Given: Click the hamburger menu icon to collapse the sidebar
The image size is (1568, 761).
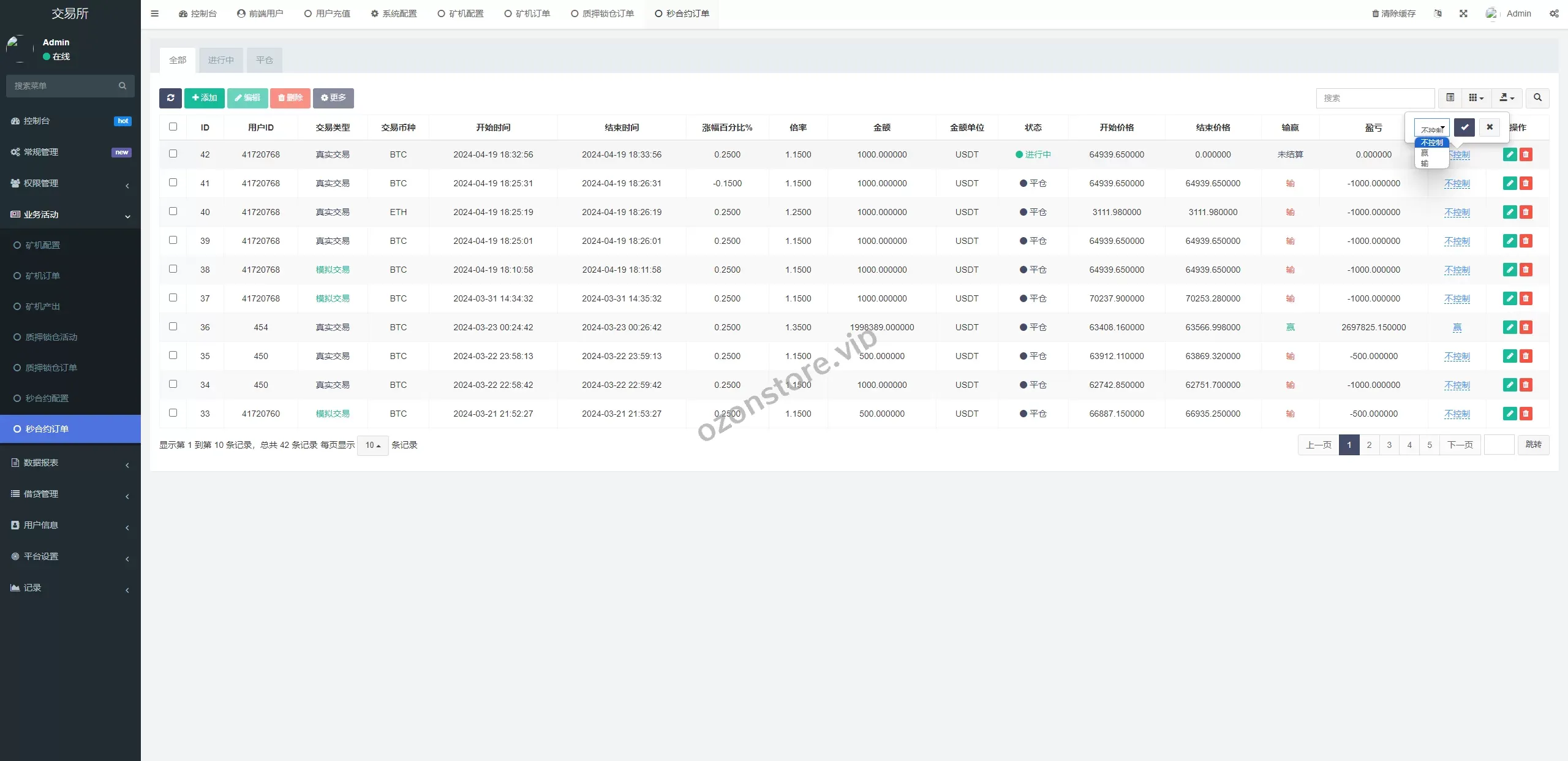Looking at the screenshot, I should pos(154,13).
